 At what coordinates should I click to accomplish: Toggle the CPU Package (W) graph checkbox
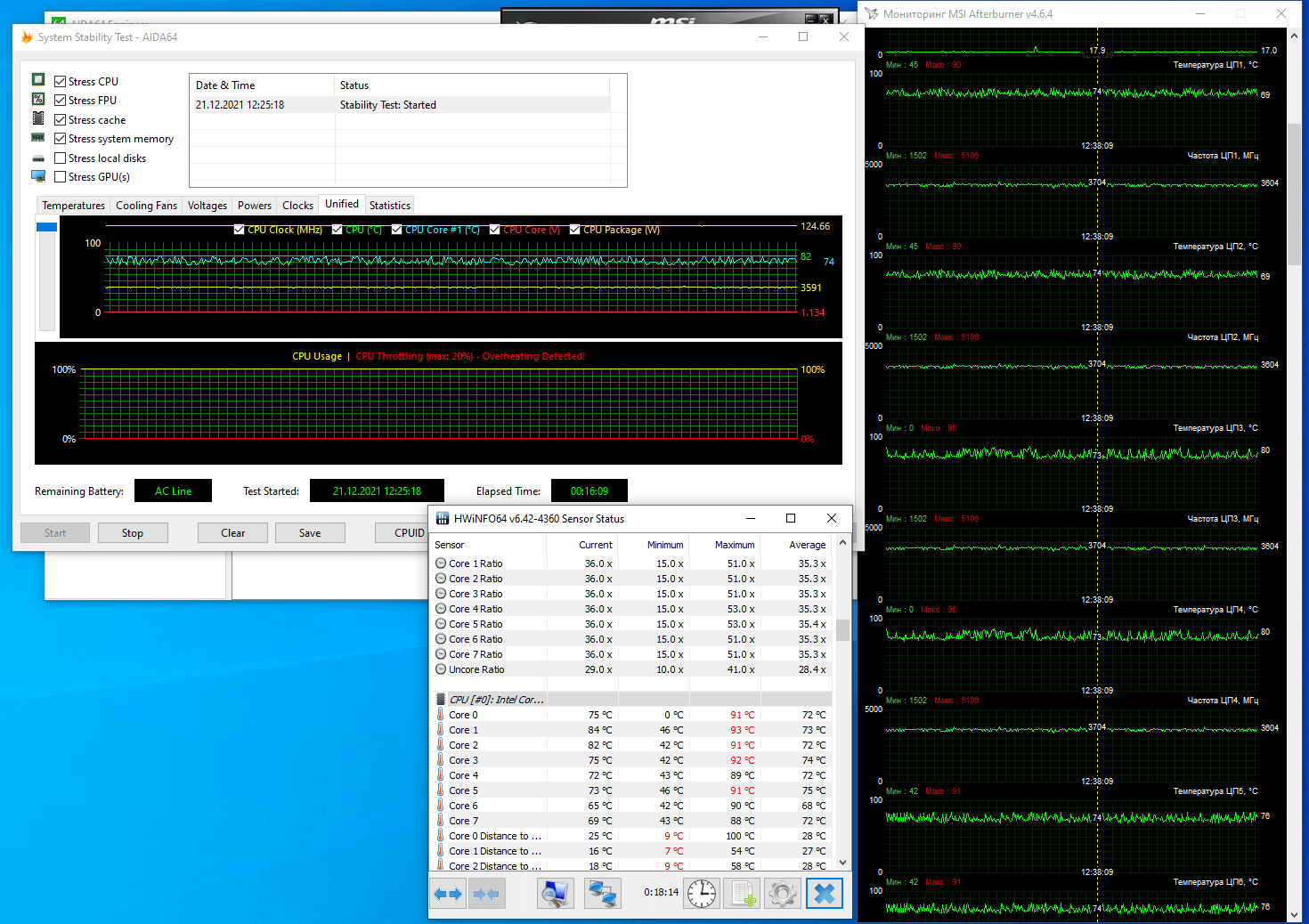click(x=575, y=230)
